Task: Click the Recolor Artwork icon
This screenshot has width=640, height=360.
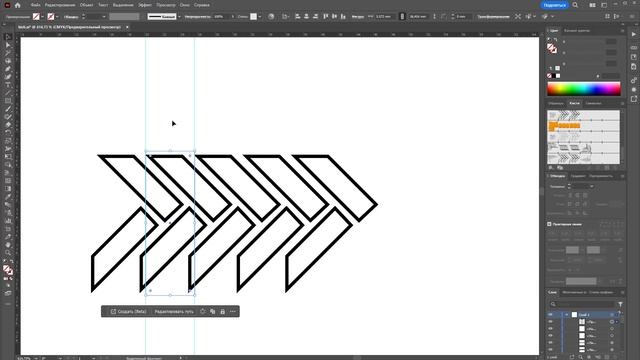Action: click(x=271, y=17)
